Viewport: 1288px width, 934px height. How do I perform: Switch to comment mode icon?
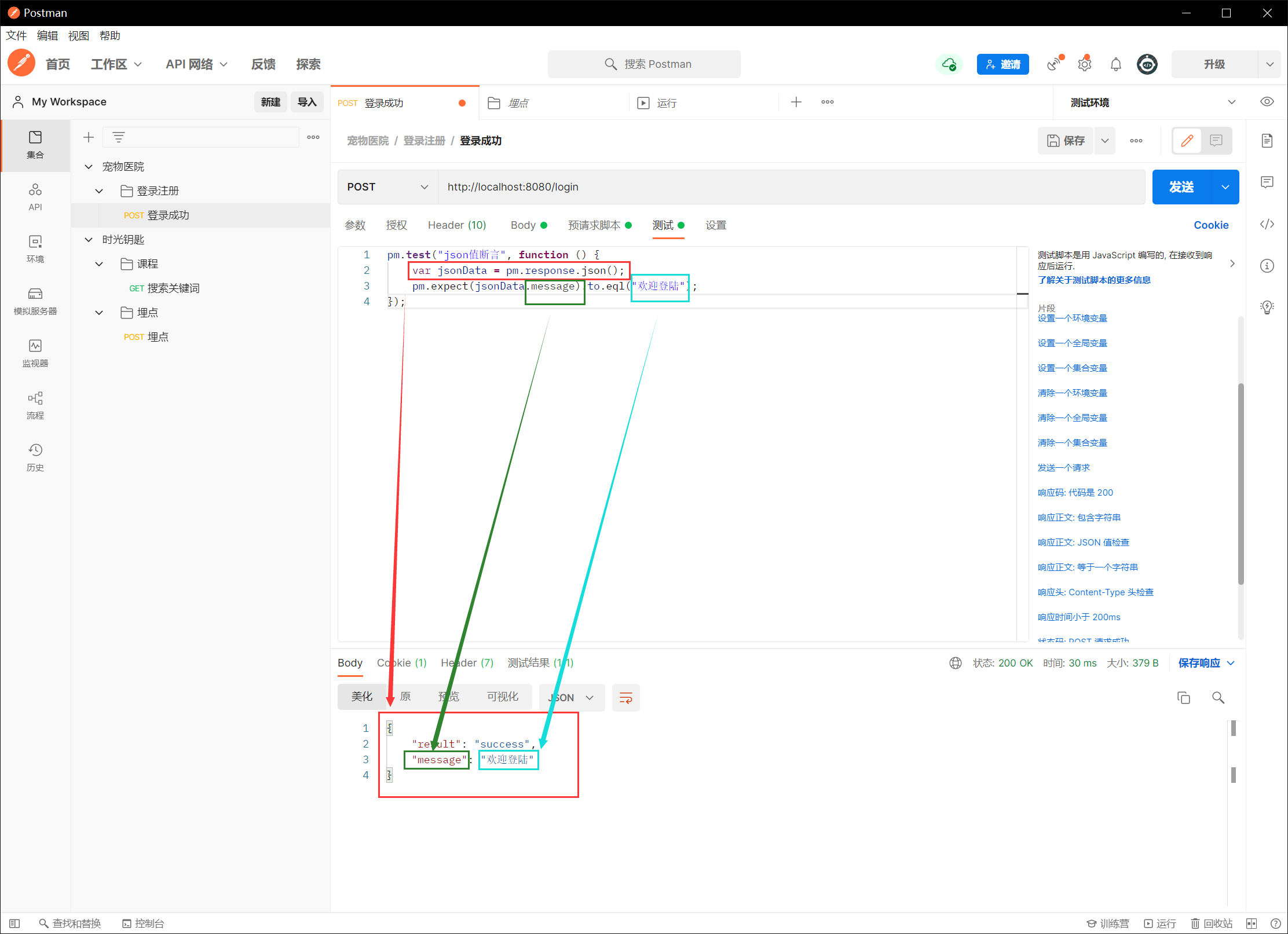click(x=1216, y=141)
